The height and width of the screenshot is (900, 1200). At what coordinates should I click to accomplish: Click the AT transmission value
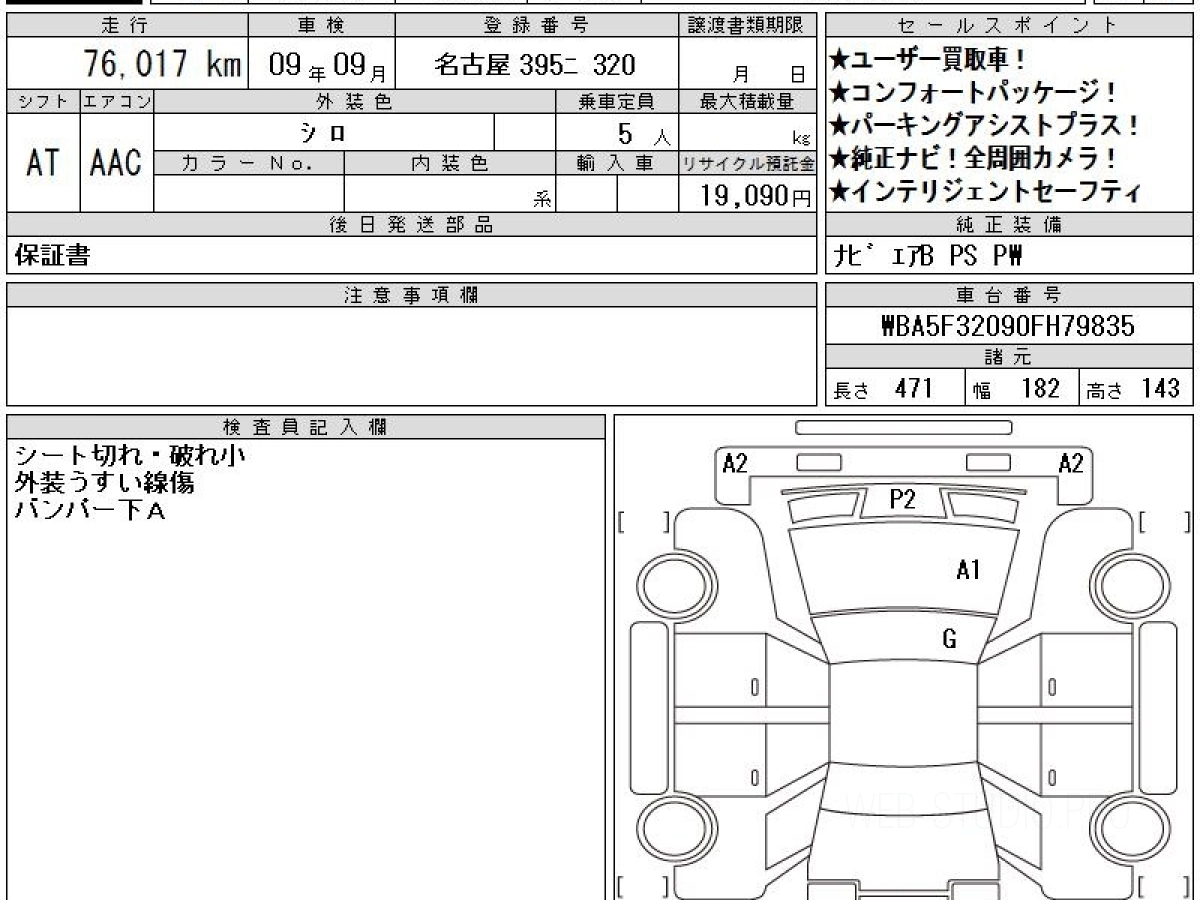43,163
